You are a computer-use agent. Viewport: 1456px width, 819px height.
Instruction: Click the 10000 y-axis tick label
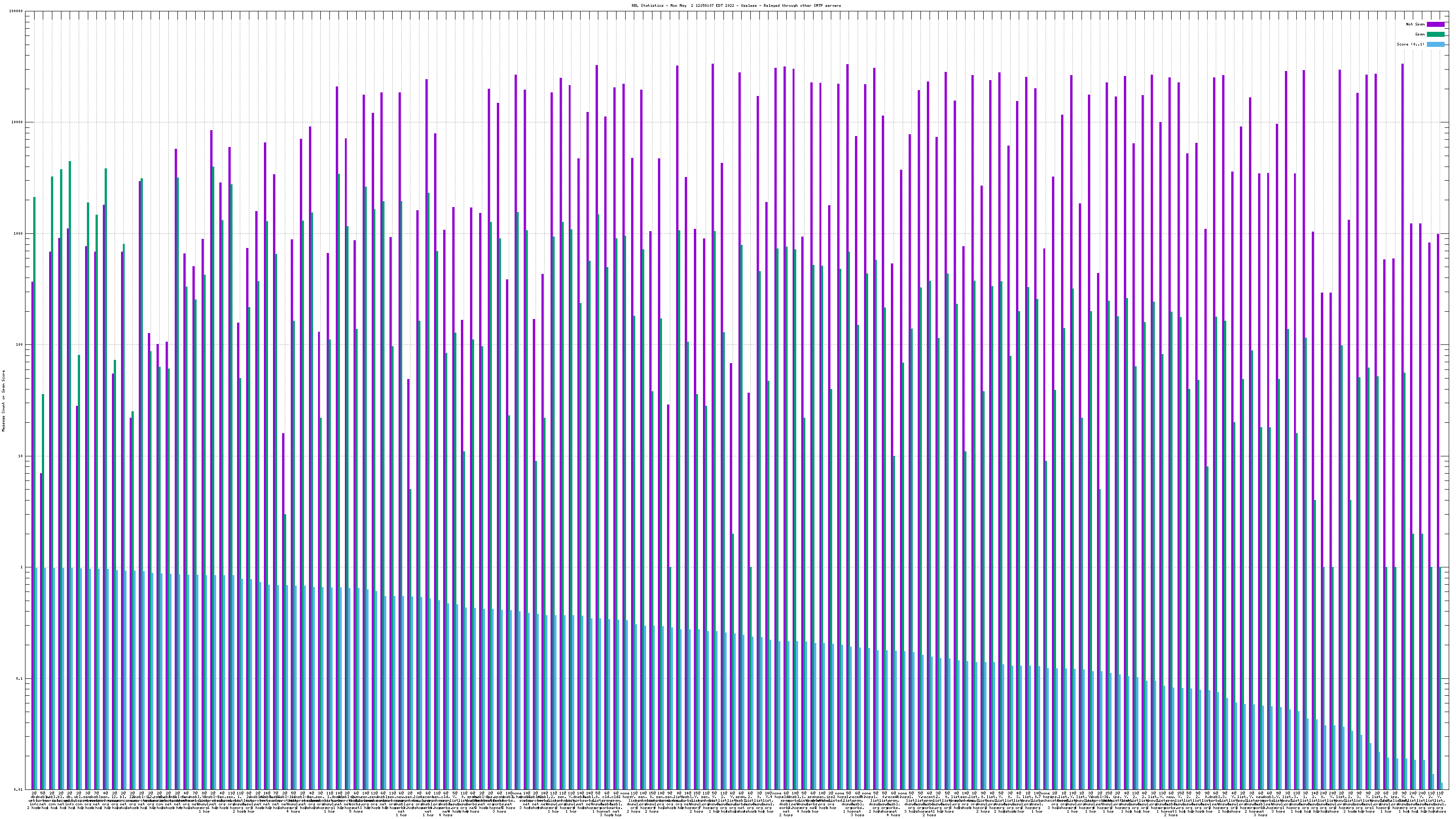(x=18, y=123)
